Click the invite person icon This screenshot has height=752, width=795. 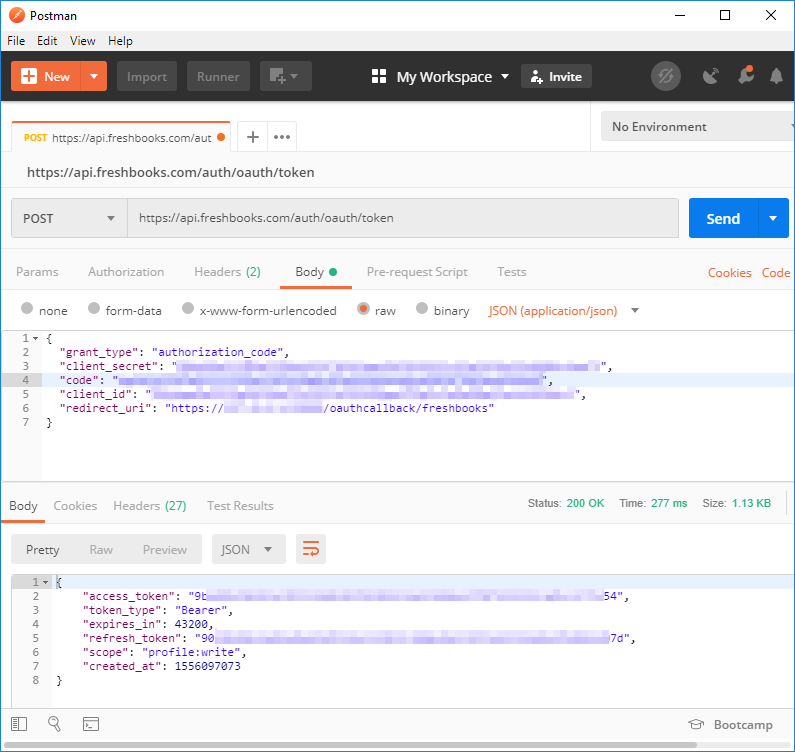(x=536, y=77)
